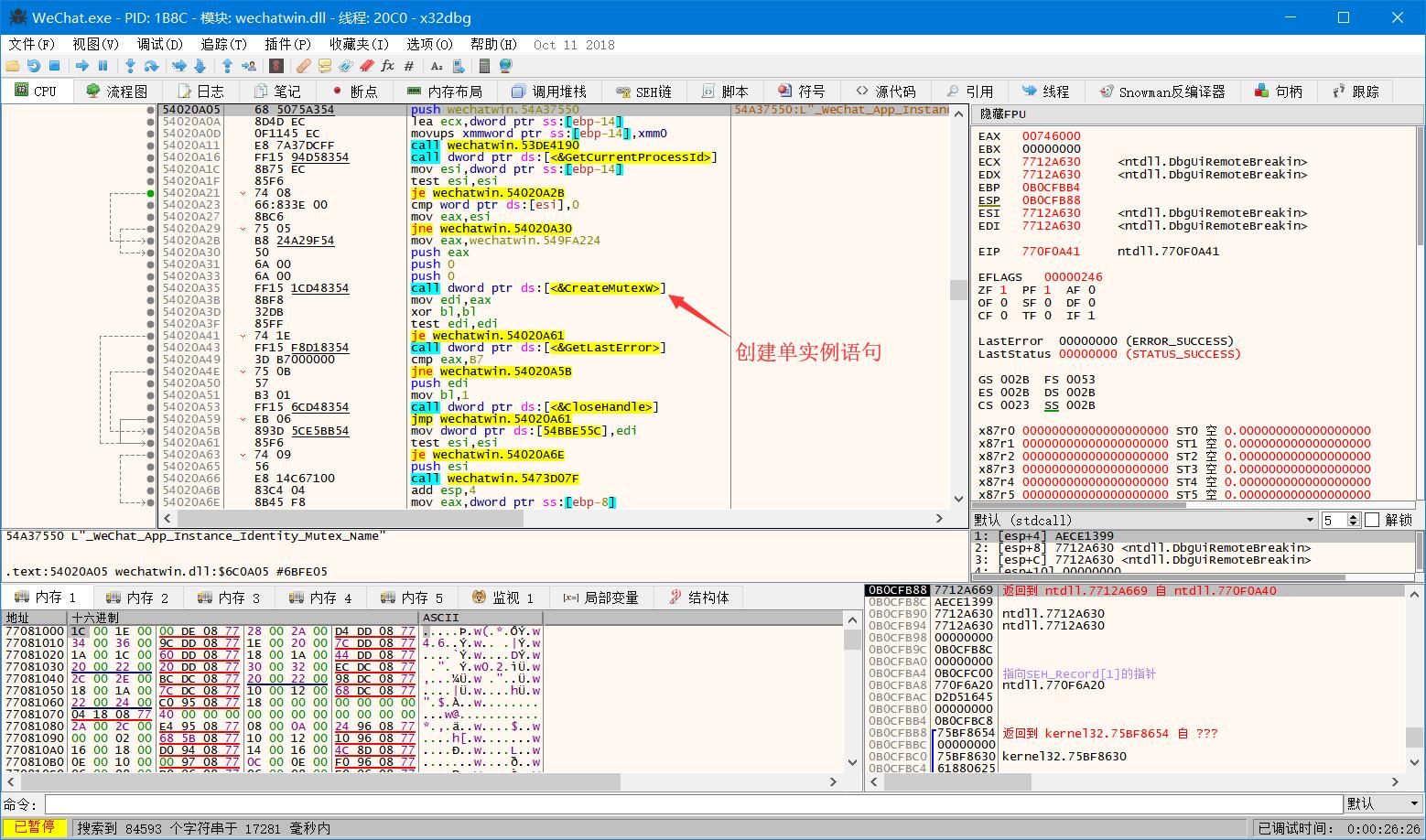Open the 默认 (stdcall) calling convention dropdown
Screen dimensions: 1426x840
1146,520
